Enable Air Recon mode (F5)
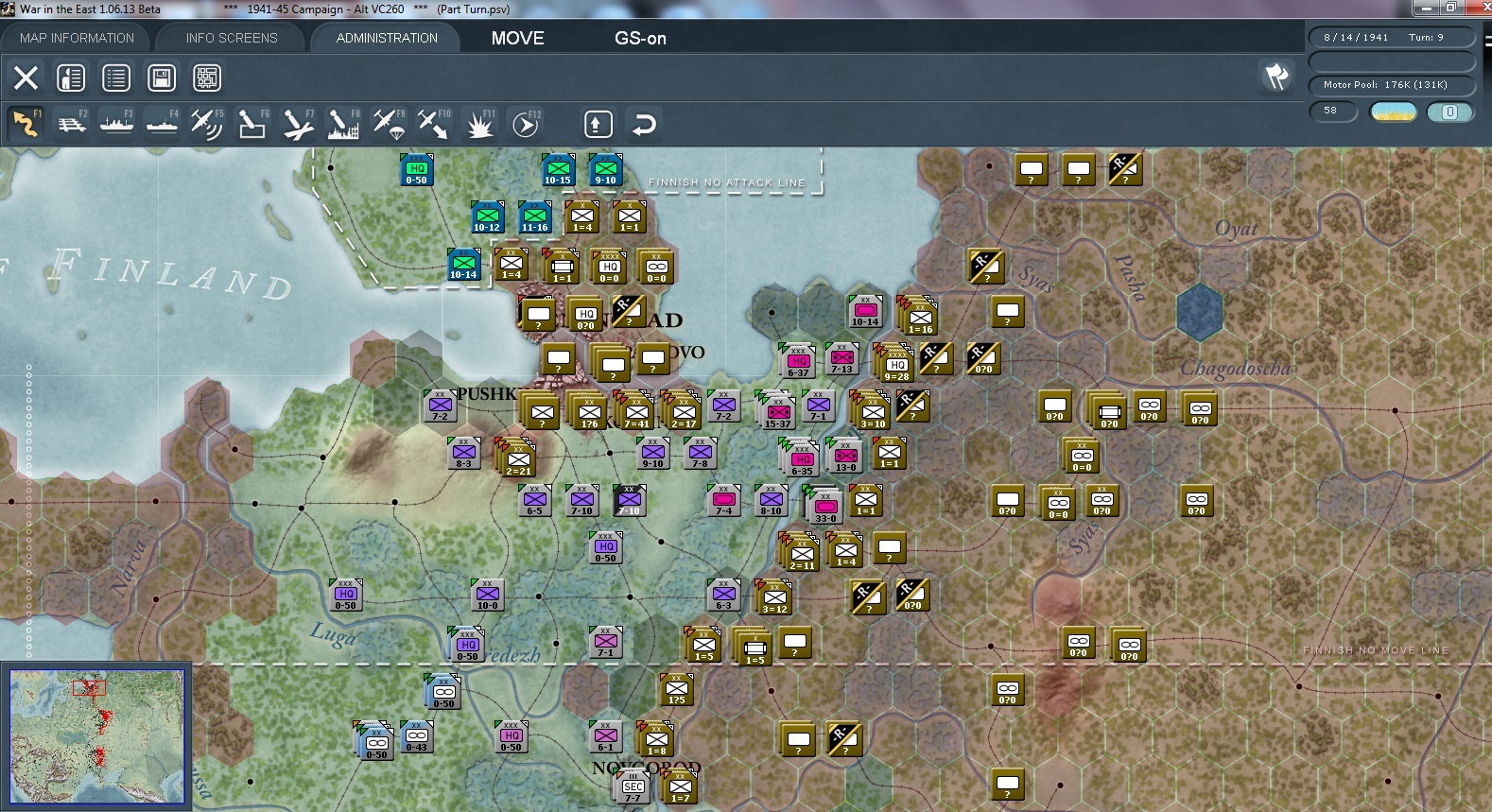The height and width of the screenshot is (812, 1492). (207, 124)
